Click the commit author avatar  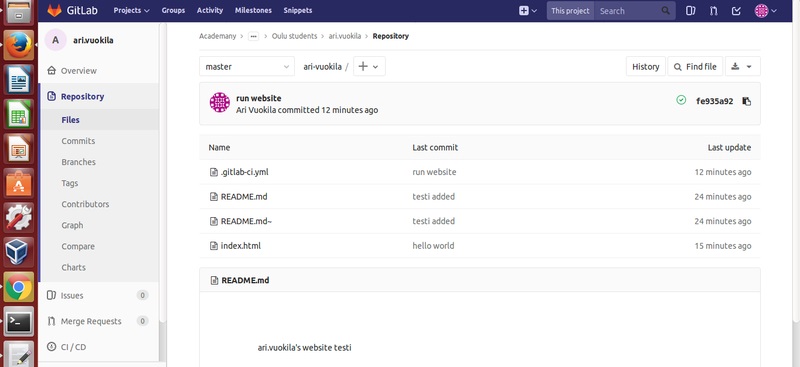click(x=220, y=103)
